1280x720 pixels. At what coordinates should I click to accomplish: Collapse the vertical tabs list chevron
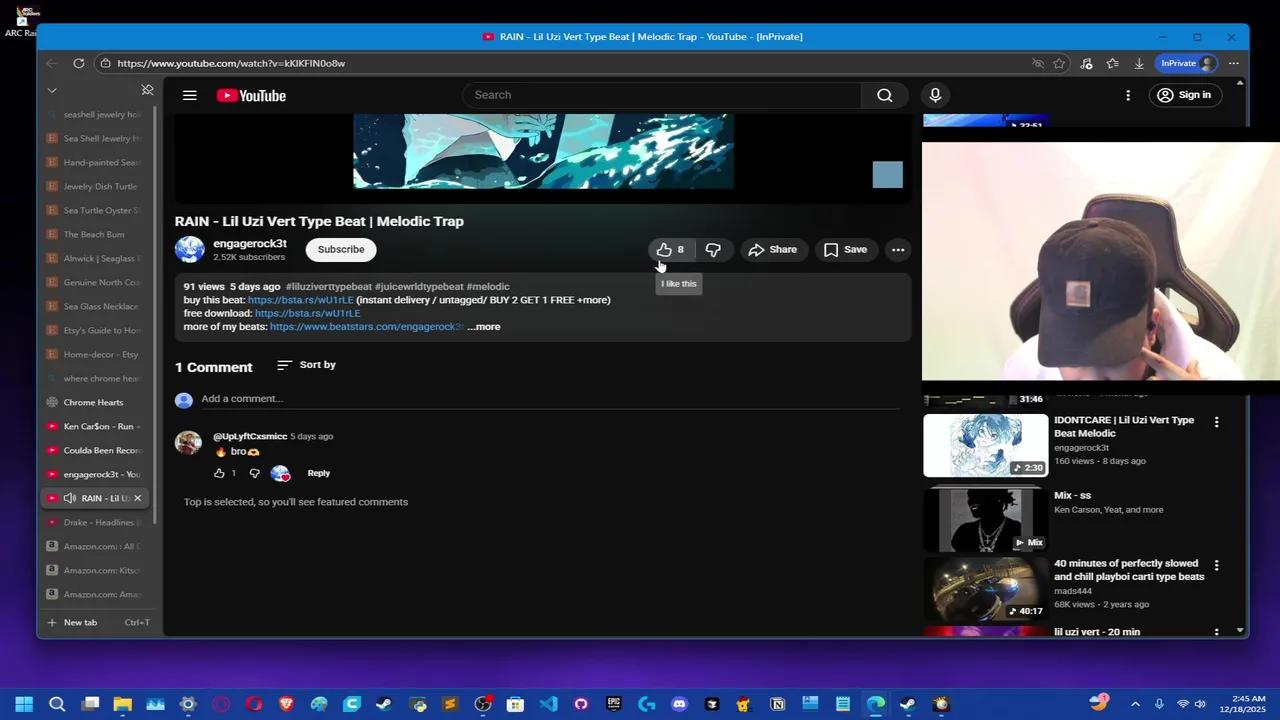(x=52, y=90)
